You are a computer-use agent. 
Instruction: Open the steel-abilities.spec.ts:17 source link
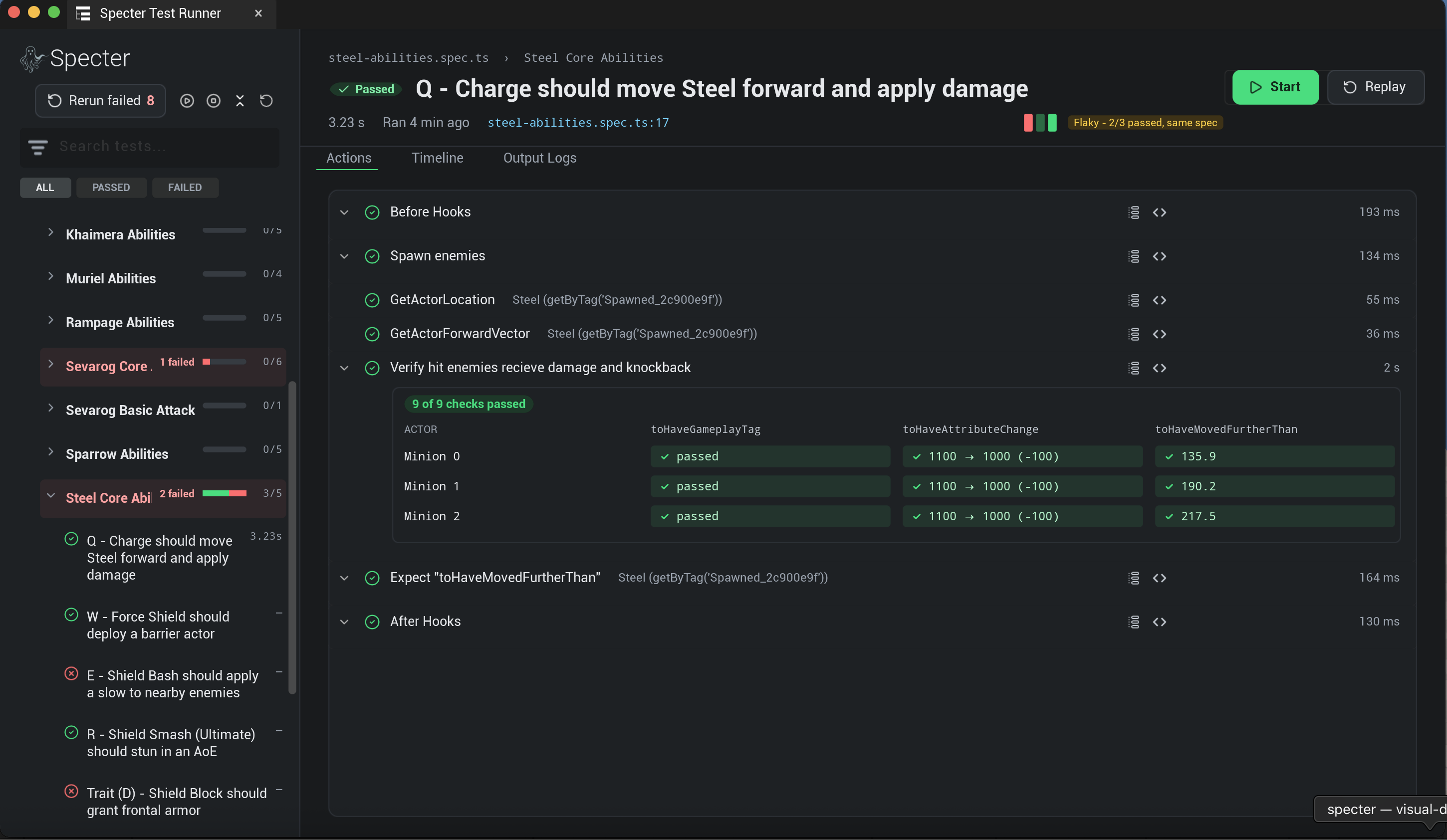[x=578, y=123]
